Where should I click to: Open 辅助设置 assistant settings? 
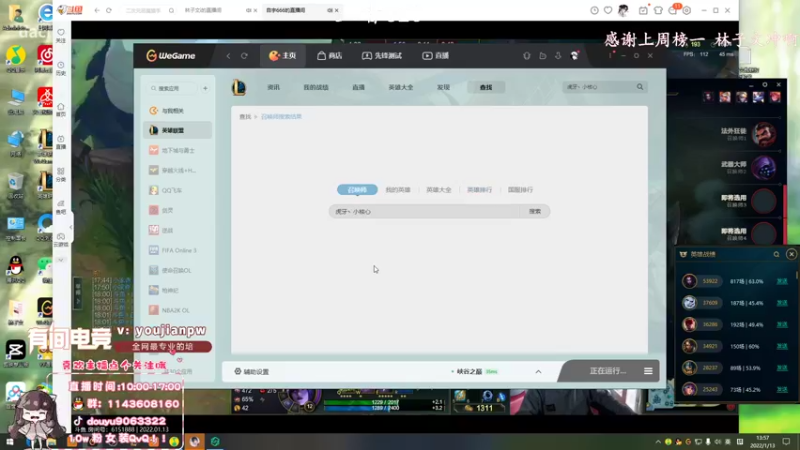[x=252, y=371]
